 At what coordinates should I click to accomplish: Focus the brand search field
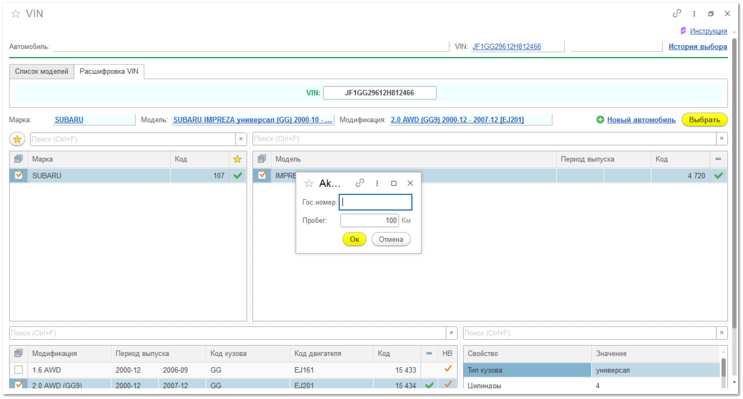click(133, 139)
